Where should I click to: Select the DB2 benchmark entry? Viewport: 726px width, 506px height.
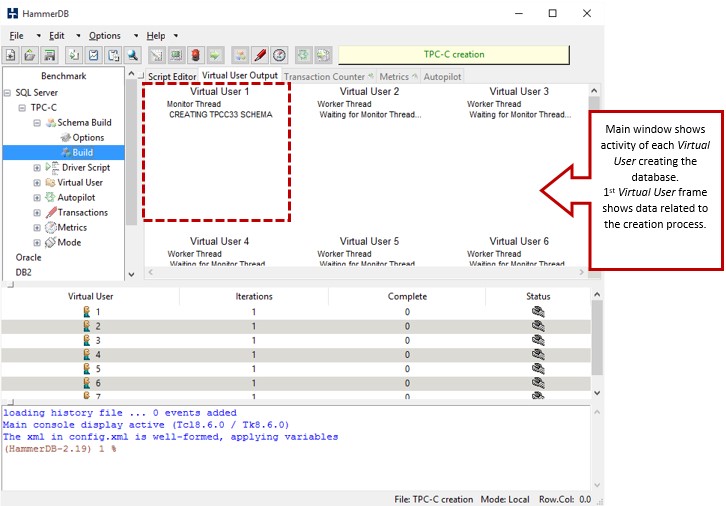click(24, 272)
